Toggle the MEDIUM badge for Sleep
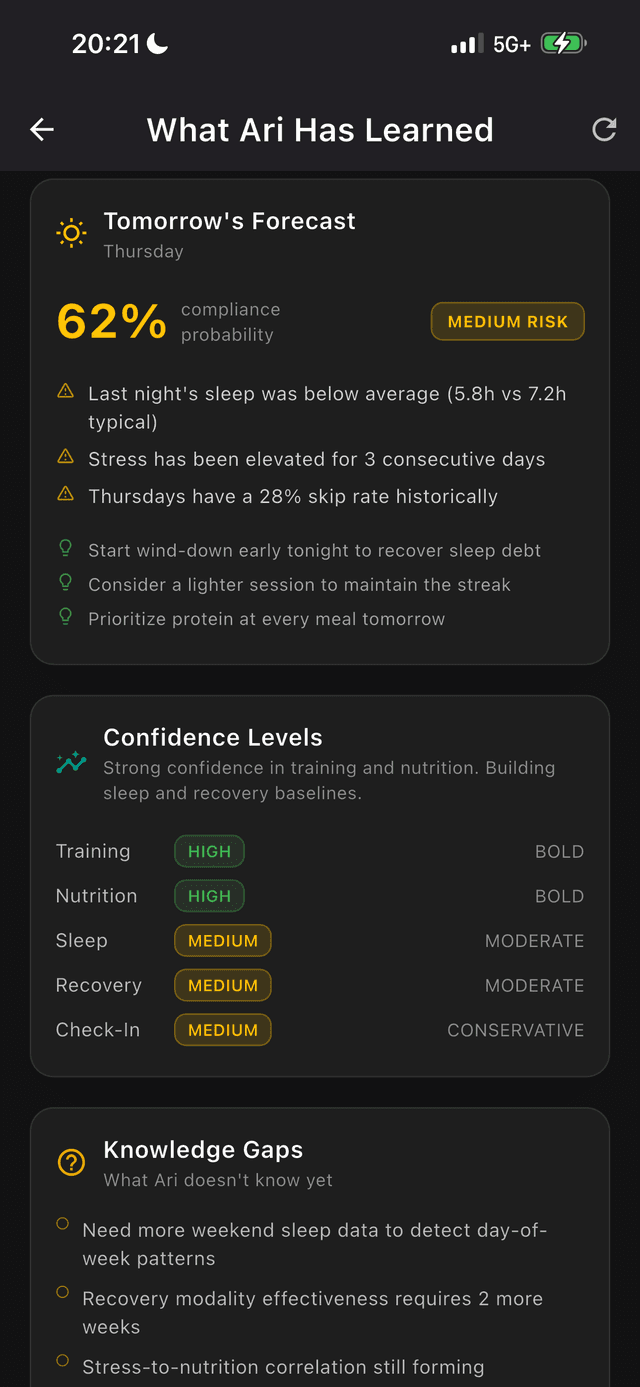This screenshot has height=1387, width=640. point(222,940)
